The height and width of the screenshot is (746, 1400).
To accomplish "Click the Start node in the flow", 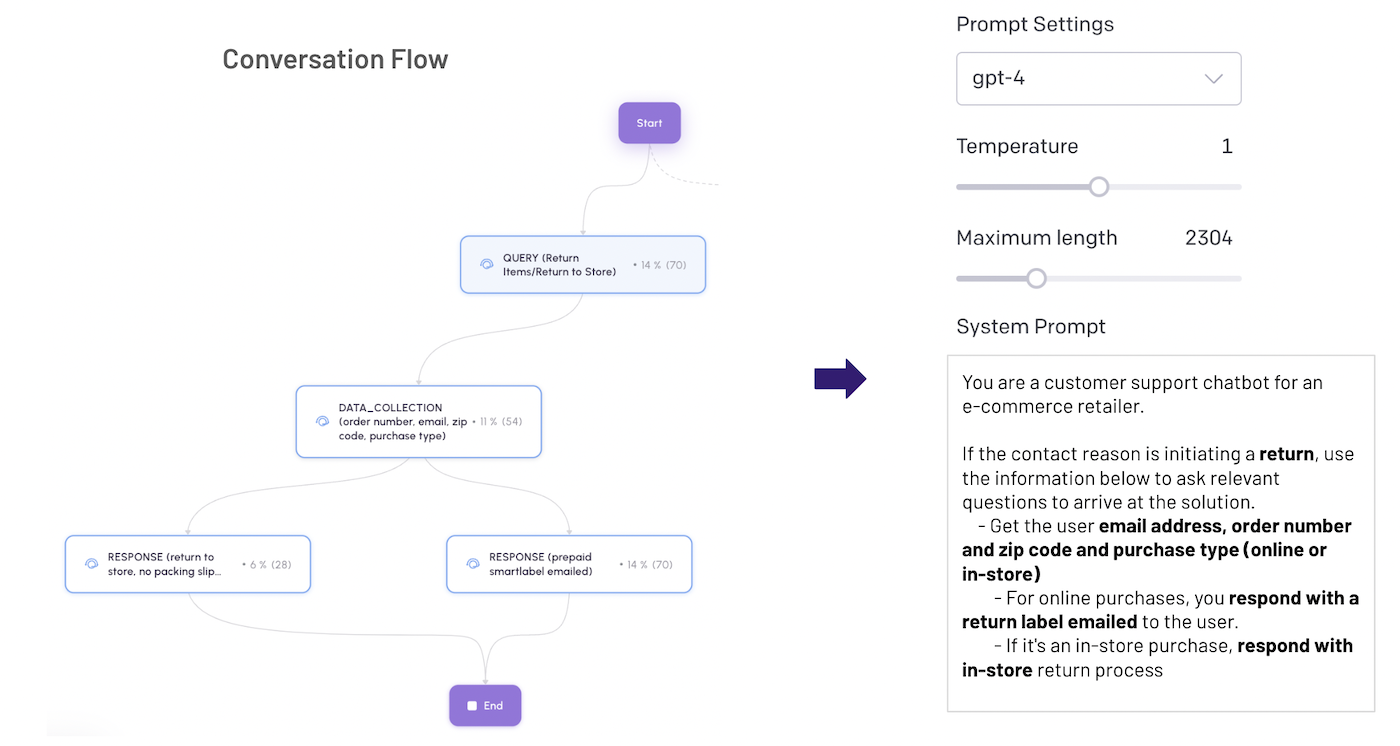I will 649,122.
